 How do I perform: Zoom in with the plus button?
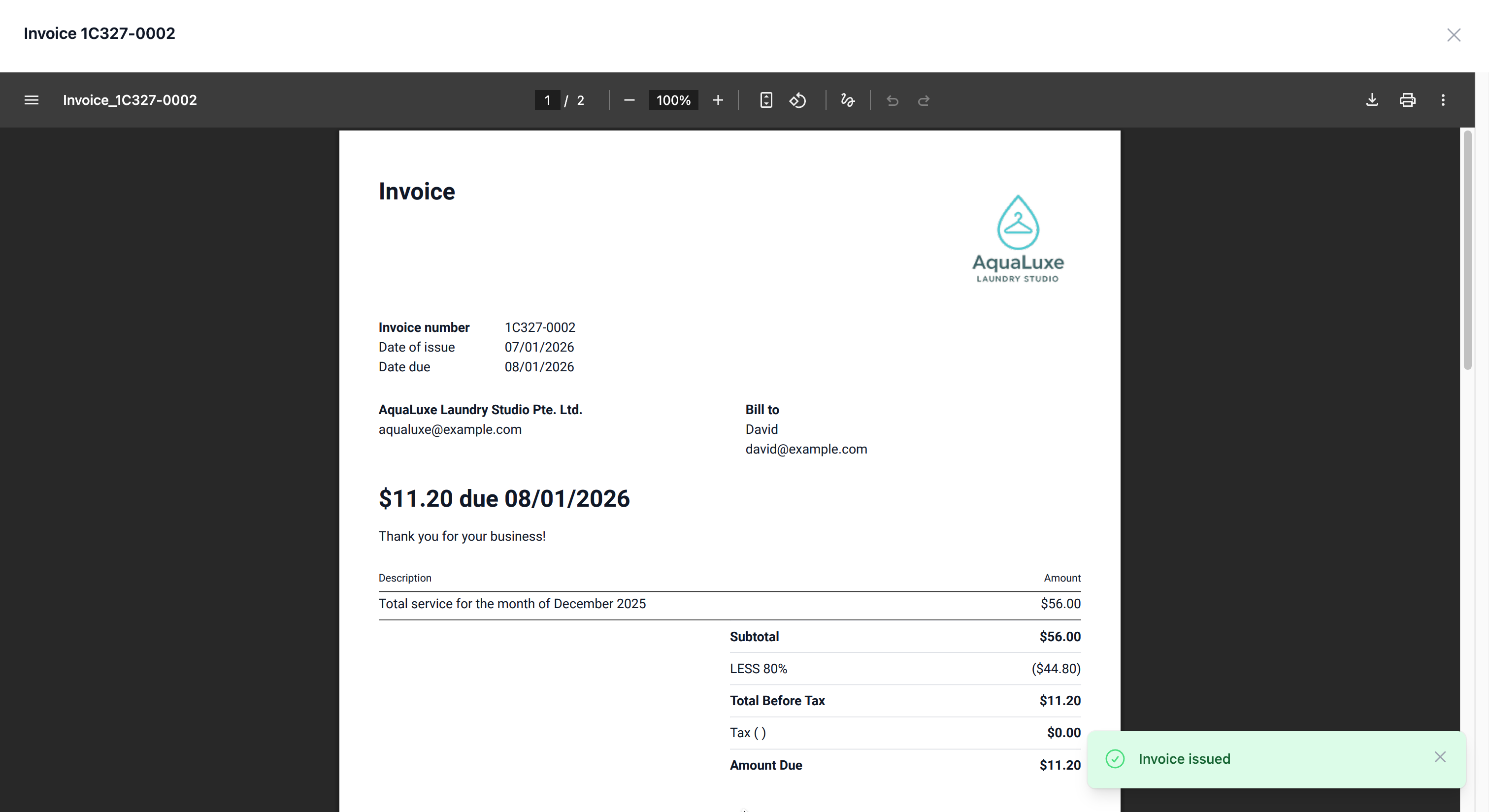pos(717,100)
